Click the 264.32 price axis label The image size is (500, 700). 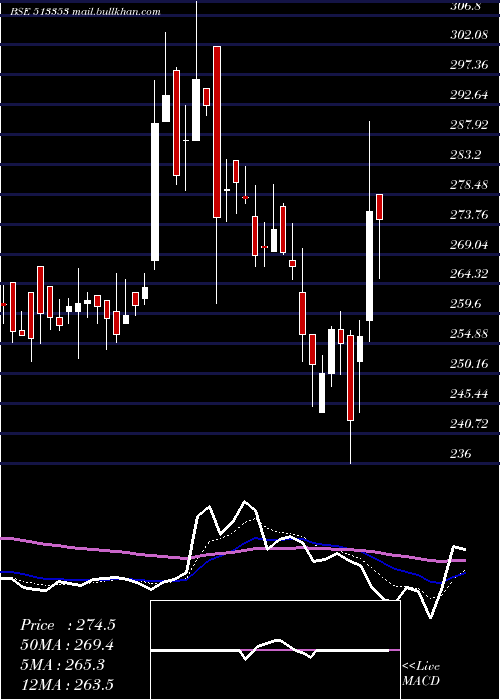tap(469, 274)
